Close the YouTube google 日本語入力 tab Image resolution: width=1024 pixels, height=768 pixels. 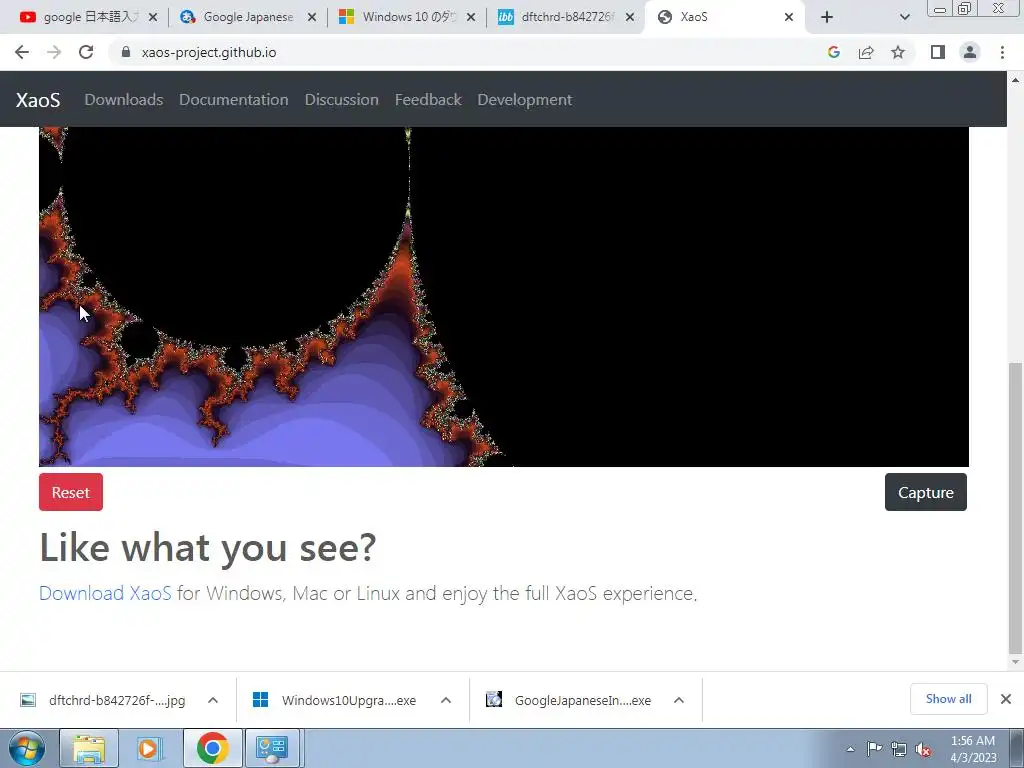point(153,17)
